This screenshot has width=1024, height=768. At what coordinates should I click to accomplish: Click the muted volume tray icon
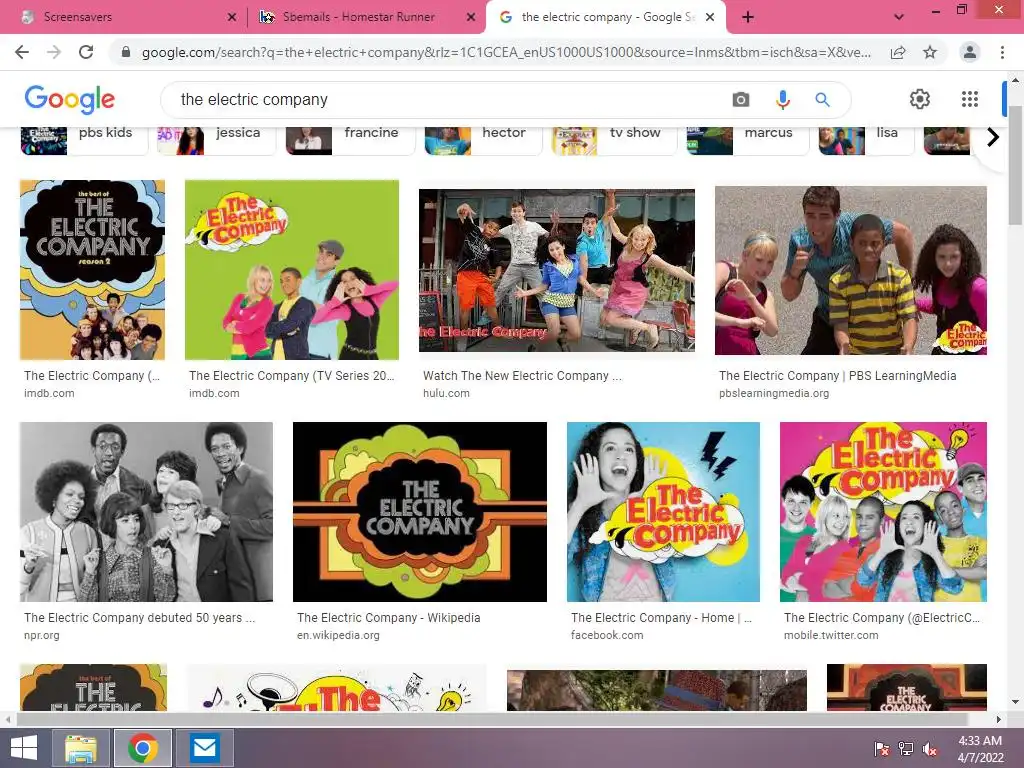point(930,749)
